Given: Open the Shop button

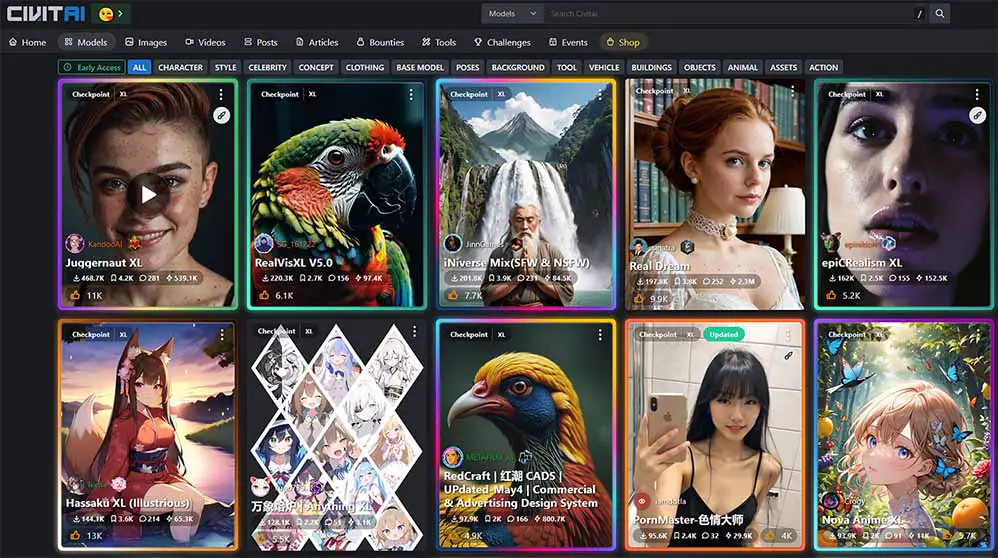Looking at the screenshot, I should click(622, 42).
